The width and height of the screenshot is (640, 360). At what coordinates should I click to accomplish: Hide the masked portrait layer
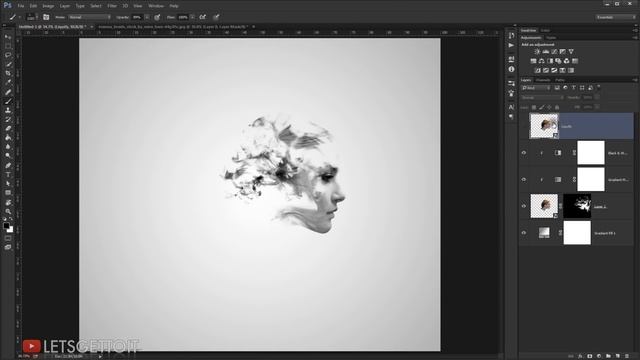pyautogui.click(x=524, y=206)
